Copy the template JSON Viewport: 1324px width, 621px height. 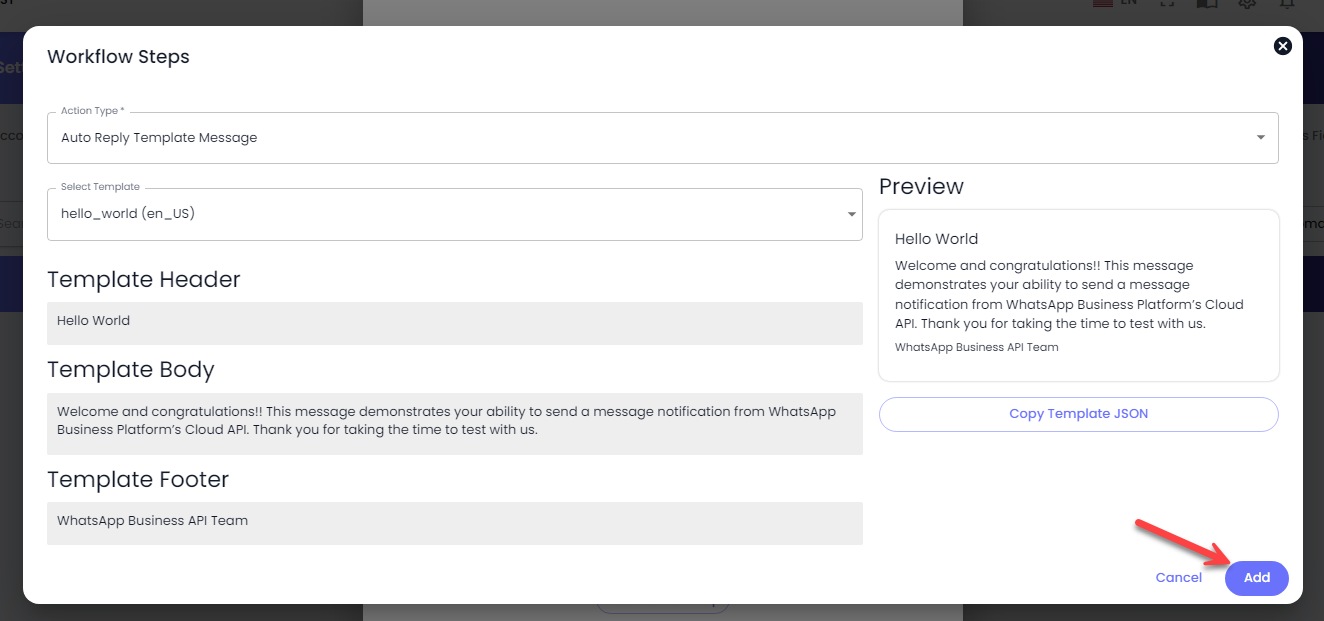1079,414
